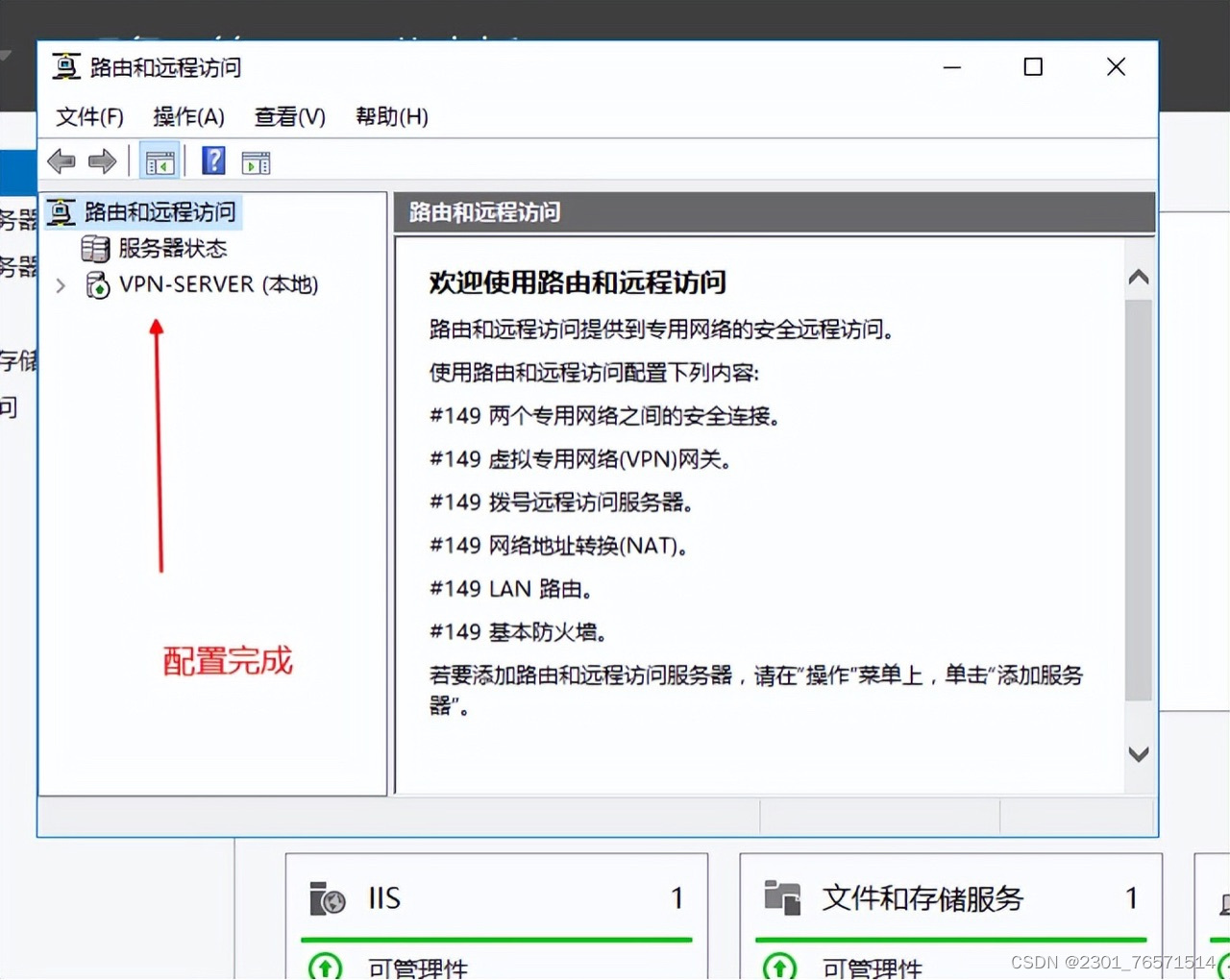Select the 欢迎使用路由和远程访问 welcome pane
Image resolution: width=1230 pixels, height=980 pixels.
[x=577, y=282]
